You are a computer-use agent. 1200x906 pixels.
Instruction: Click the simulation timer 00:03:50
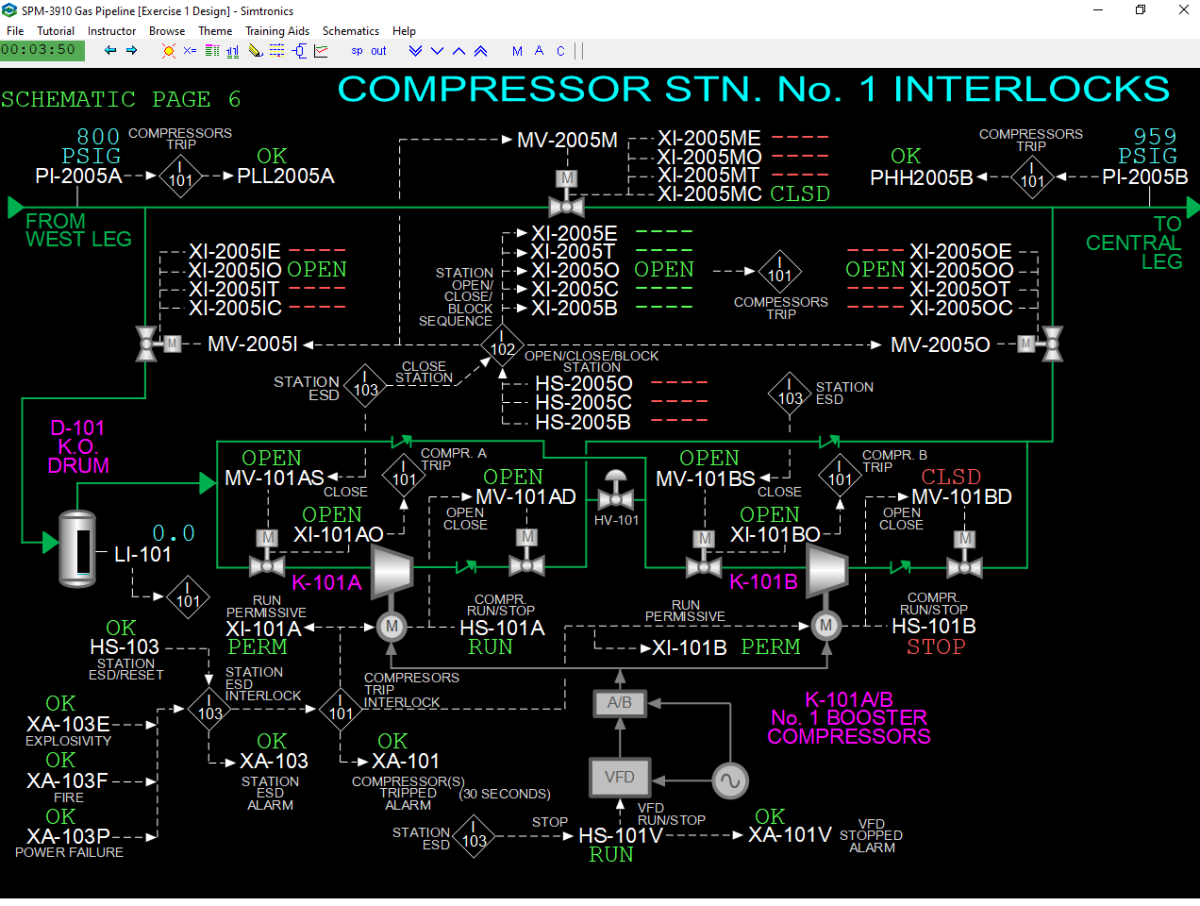[x=43, y=50]
